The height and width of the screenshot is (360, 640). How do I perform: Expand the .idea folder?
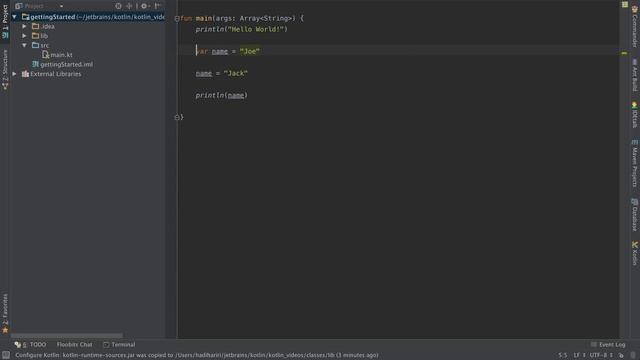(x=24, y=27)
